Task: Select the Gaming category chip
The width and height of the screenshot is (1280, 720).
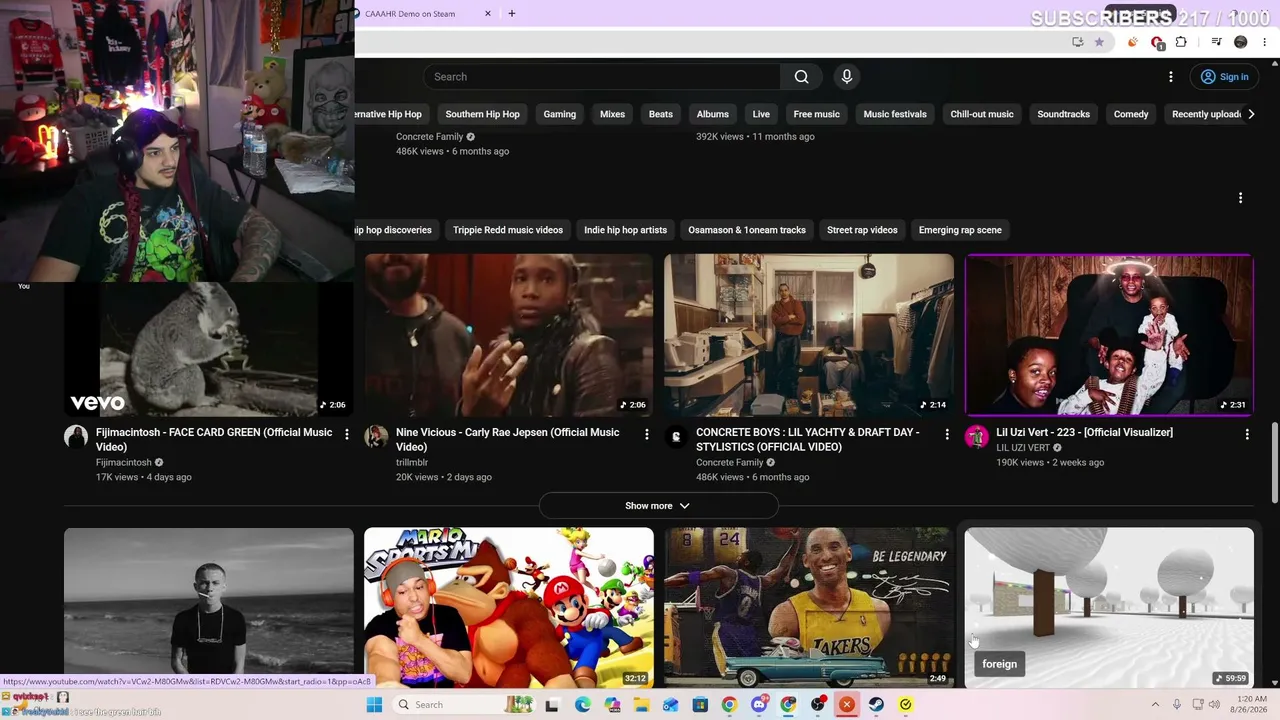Action: coord(560,114)
